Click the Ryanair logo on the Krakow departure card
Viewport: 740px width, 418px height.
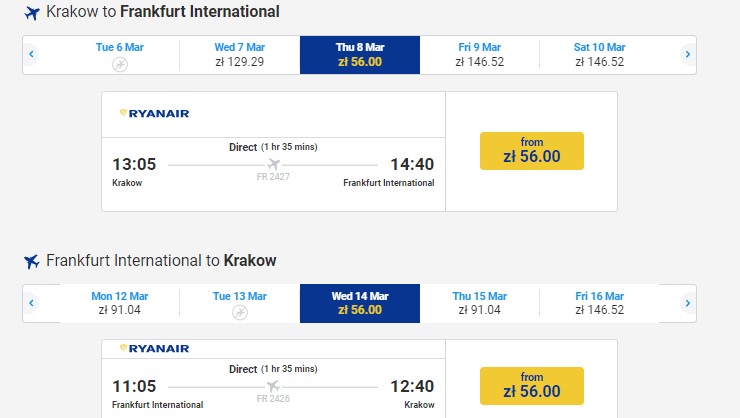pyautogui.click(x=154, y=114)
